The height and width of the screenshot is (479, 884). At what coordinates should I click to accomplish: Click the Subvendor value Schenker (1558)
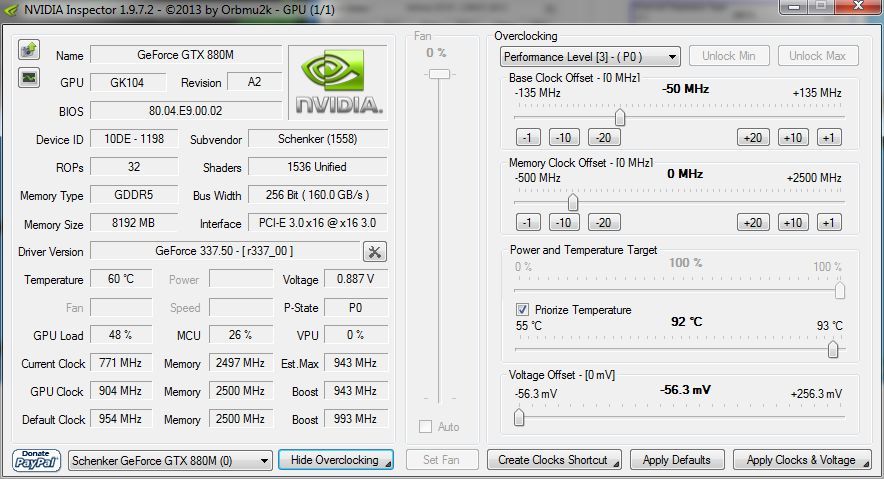(318, 139)
